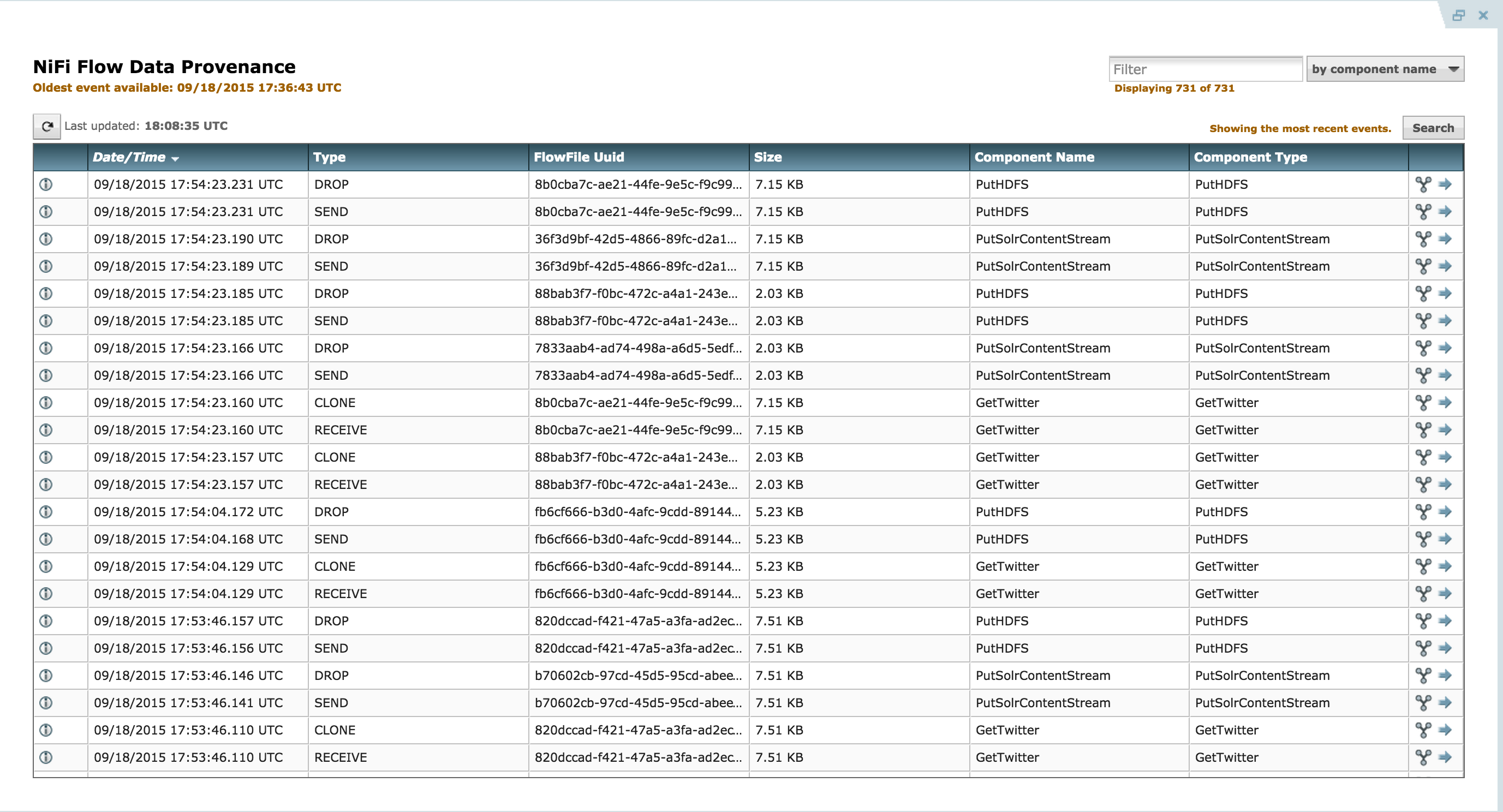View details of 17:53:46.146 DROP event
The image size is (1503, 812).
[45, 676]
